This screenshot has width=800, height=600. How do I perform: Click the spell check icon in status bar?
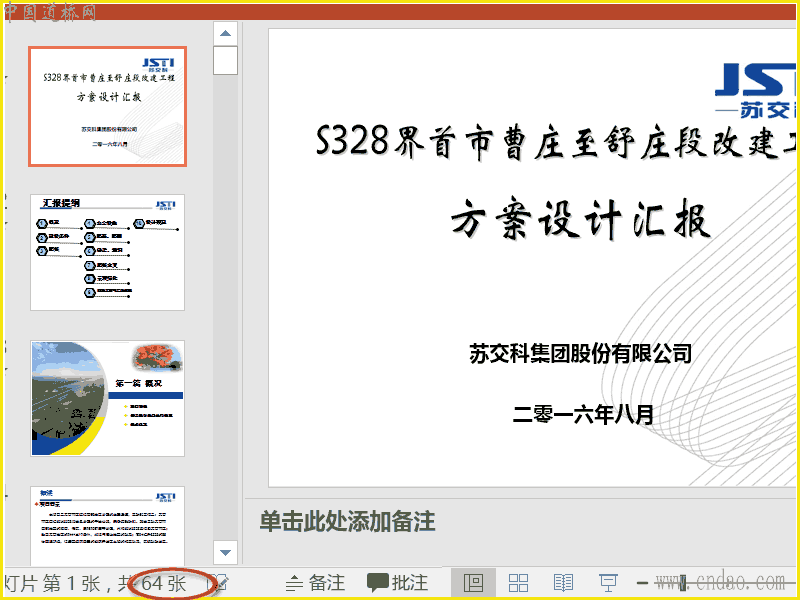pos(220,583)
